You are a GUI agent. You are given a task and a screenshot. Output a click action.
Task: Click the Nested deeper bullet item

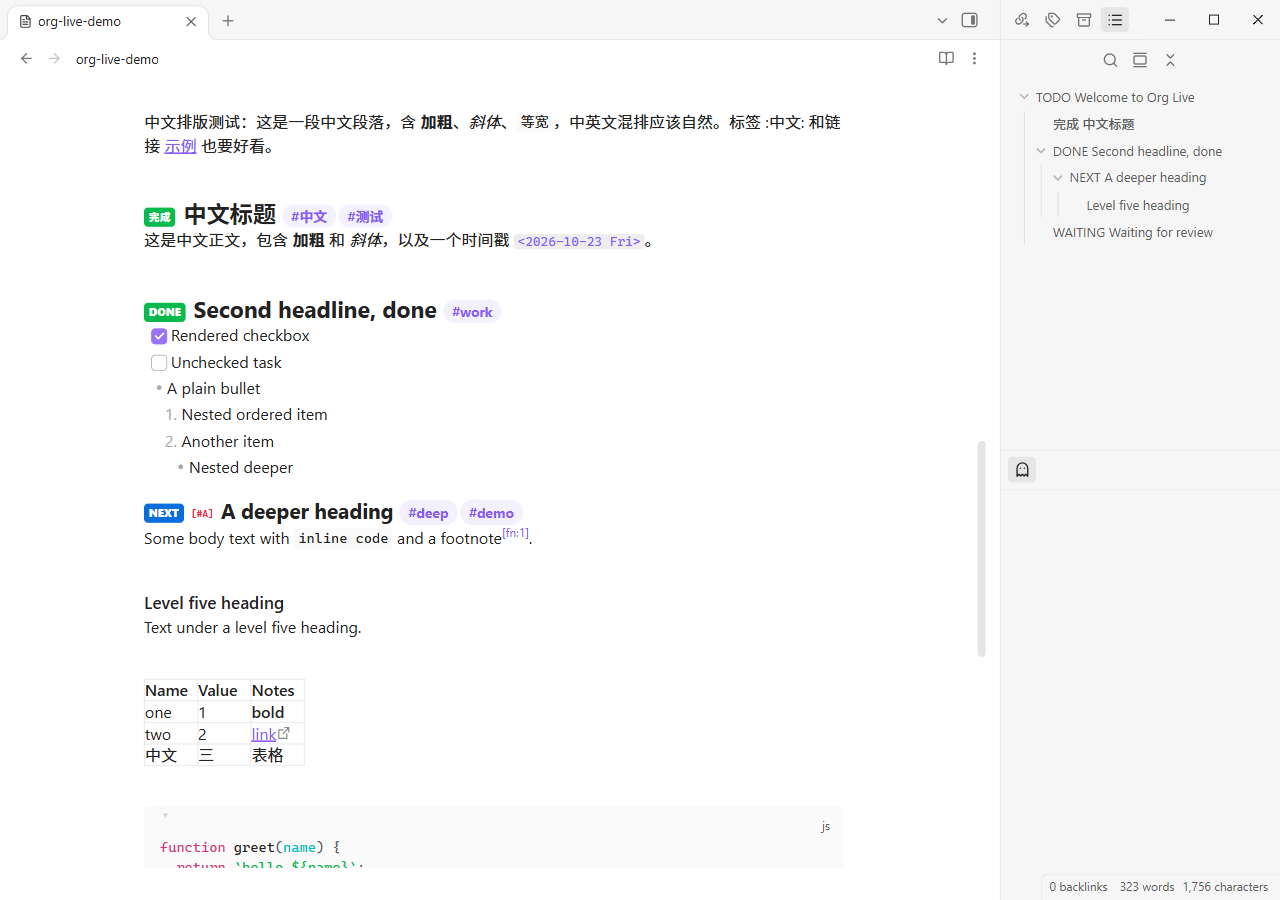click(x=241, y=468)
